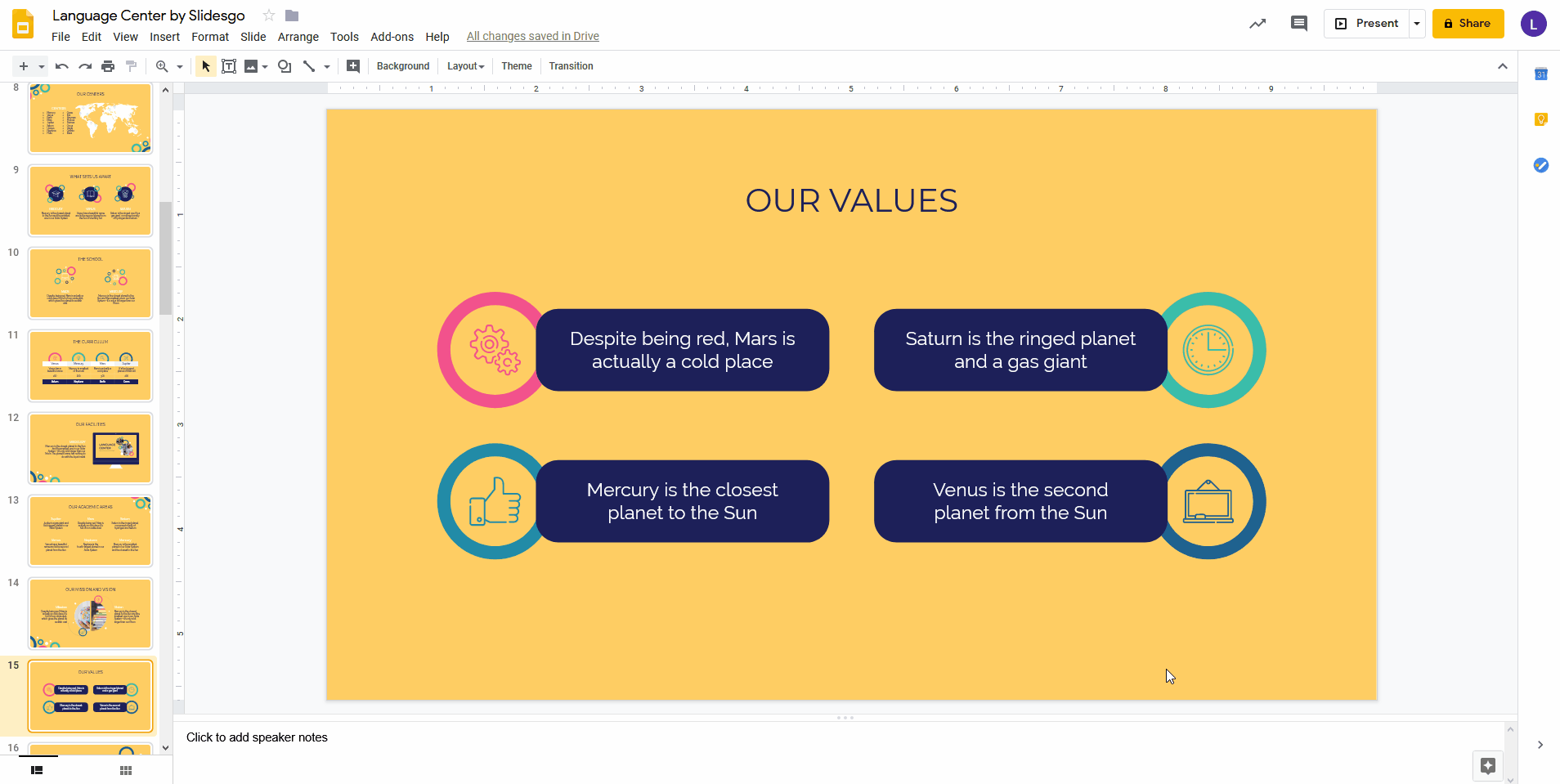Open the Explore panel icon
Viewport: 1560px width, 784px height.
coord(1488,766)
